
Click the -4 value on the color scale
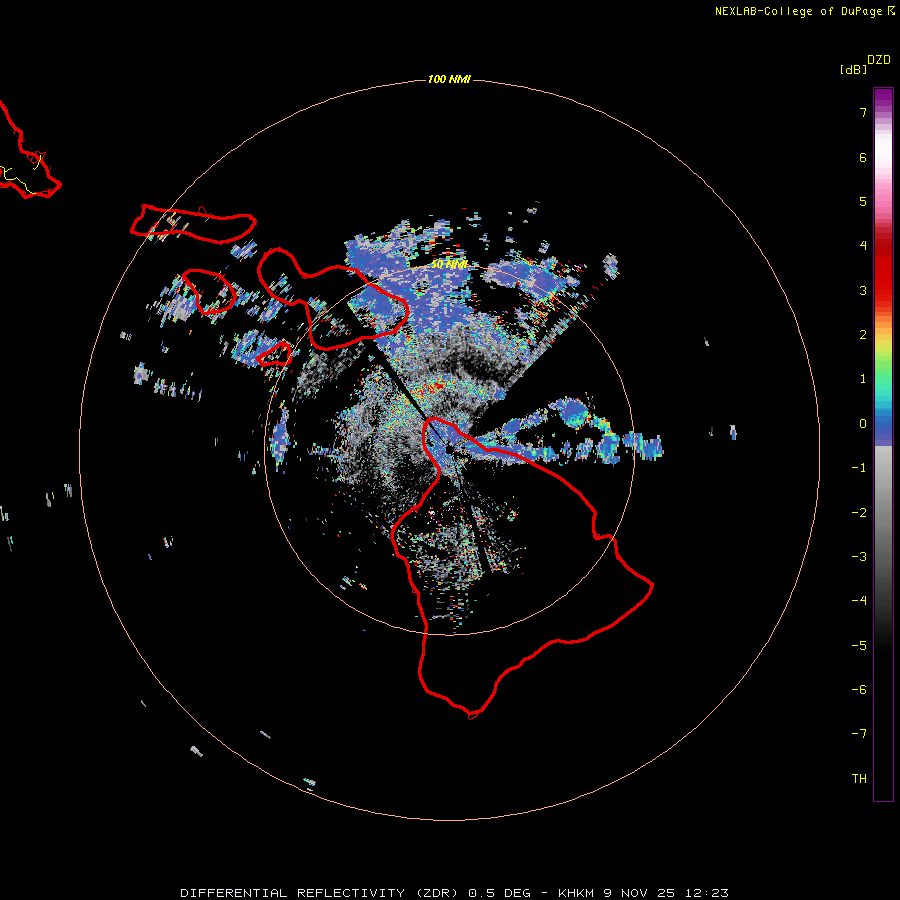point(859,601)
